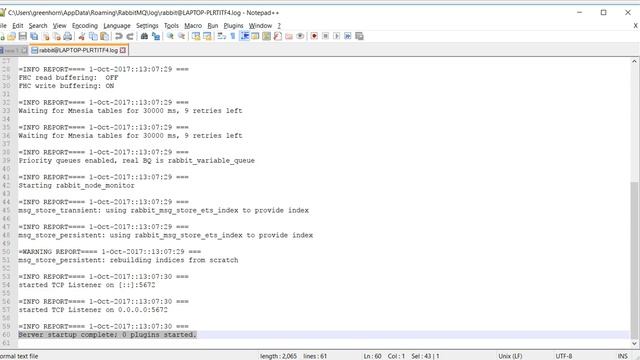Toggle synchronized horizontal scrolling icon
This screenshot has height=360, width=640.
(207, 36)
